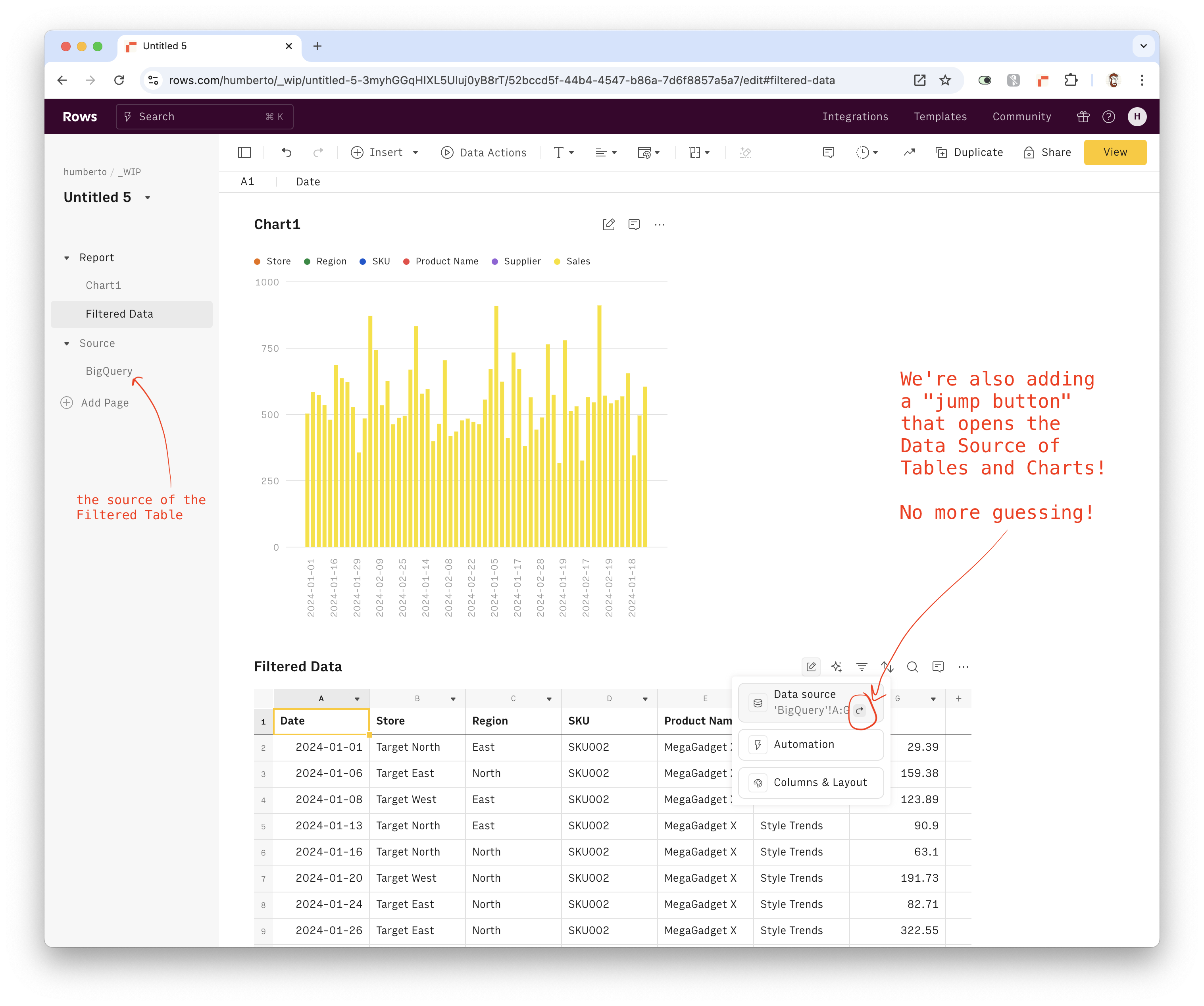1204x1006 pixels.
Task: Open Chart1 in sidebar
Action: pos(103,285)
